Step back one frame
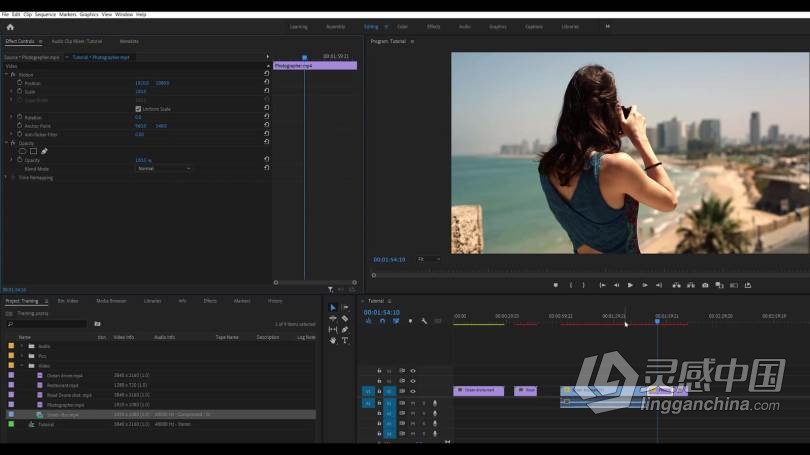The width and height of the screenshot is (810, 455). tap(616, 285)
